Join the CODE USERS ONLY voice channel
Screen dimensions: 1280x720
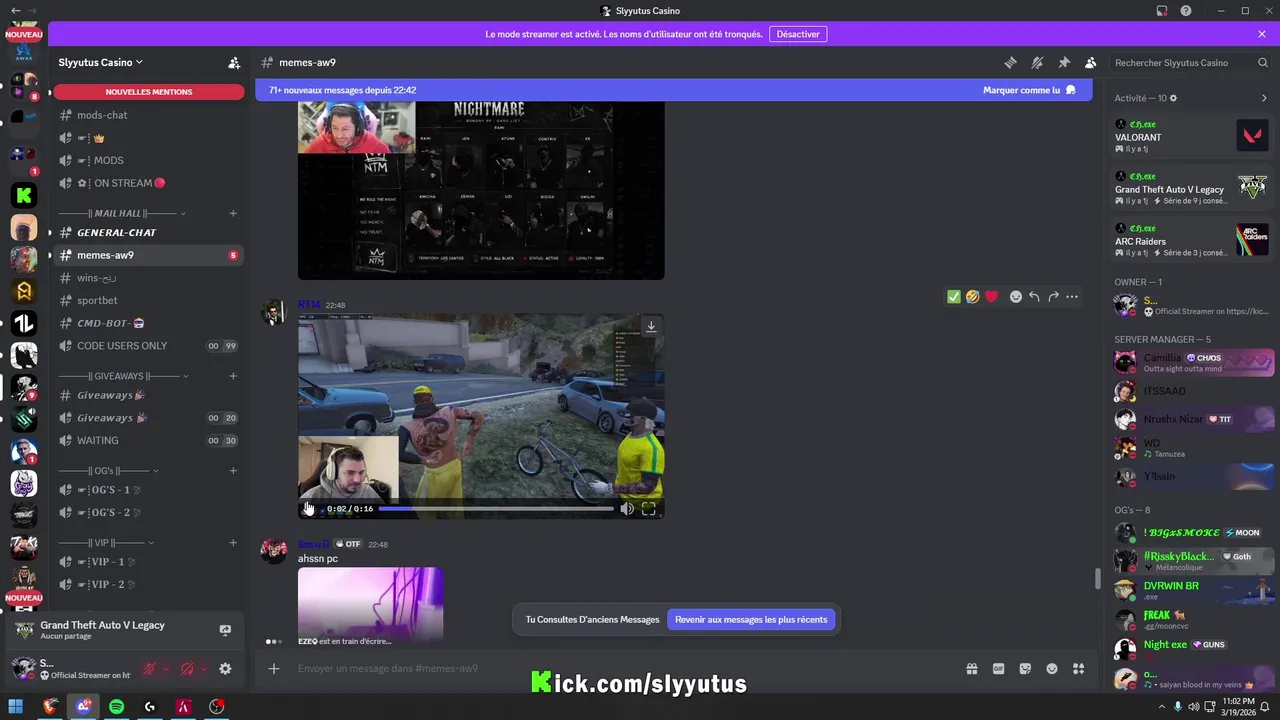(147, 346)
